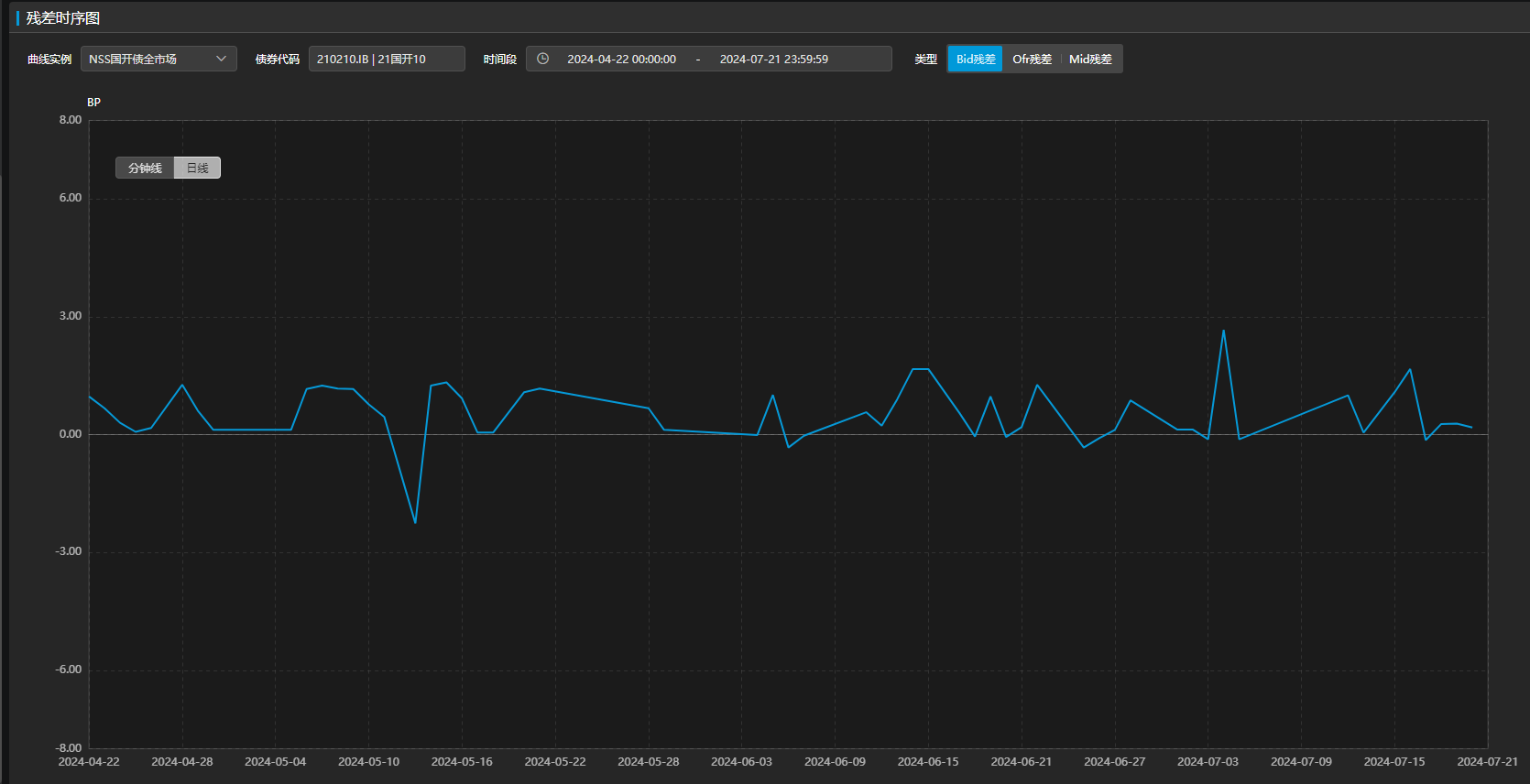Click the chevron arrow beside NSS国开债全市场
The height and width of the screenshot is (784, 1530).
click(221, 59)
